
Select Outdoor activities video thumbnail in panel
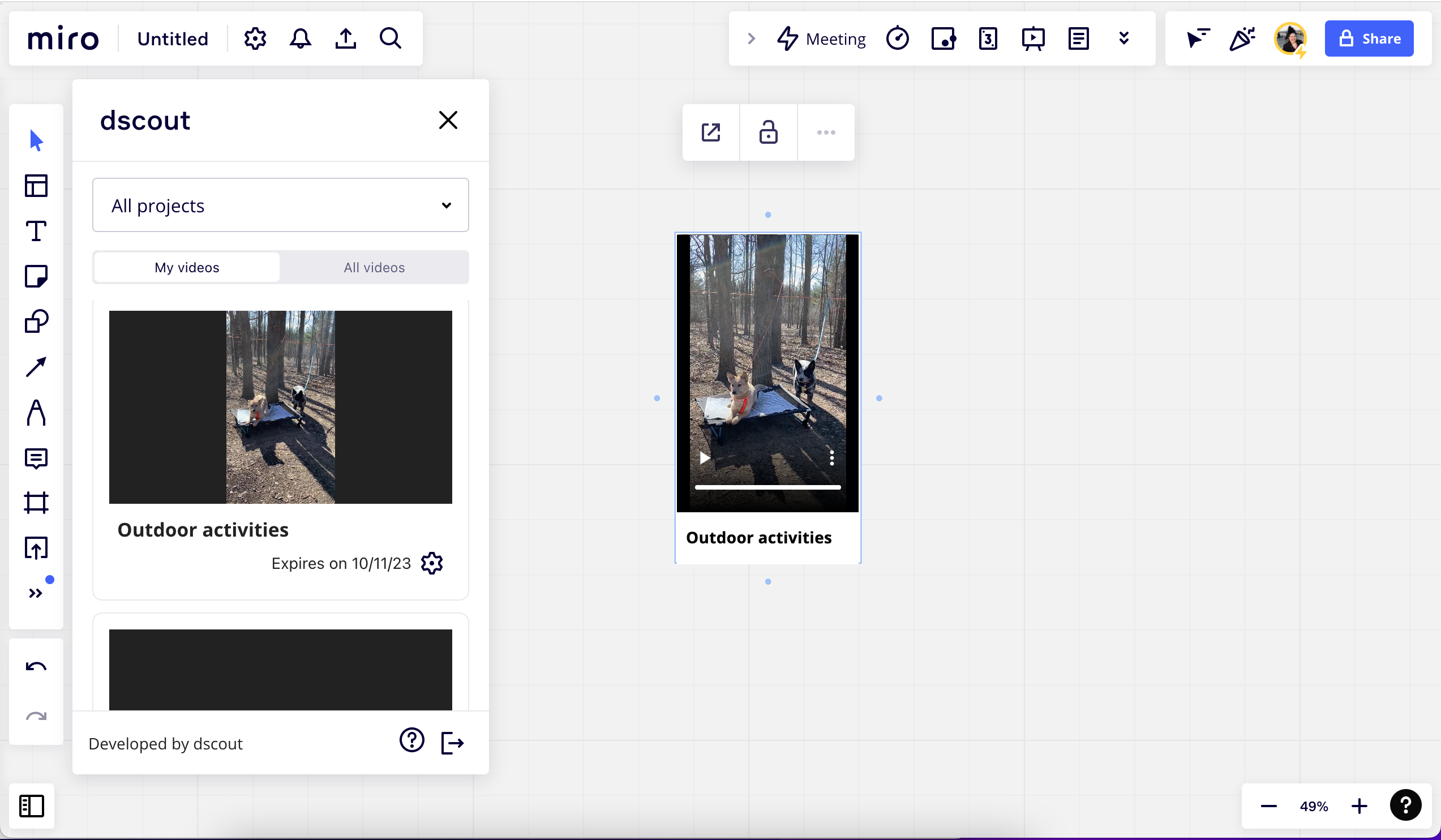280,407
